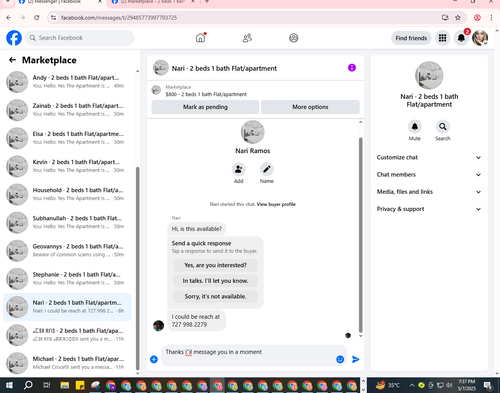
Task: Open the Andy apartment conversation
Action: (68, 82)
